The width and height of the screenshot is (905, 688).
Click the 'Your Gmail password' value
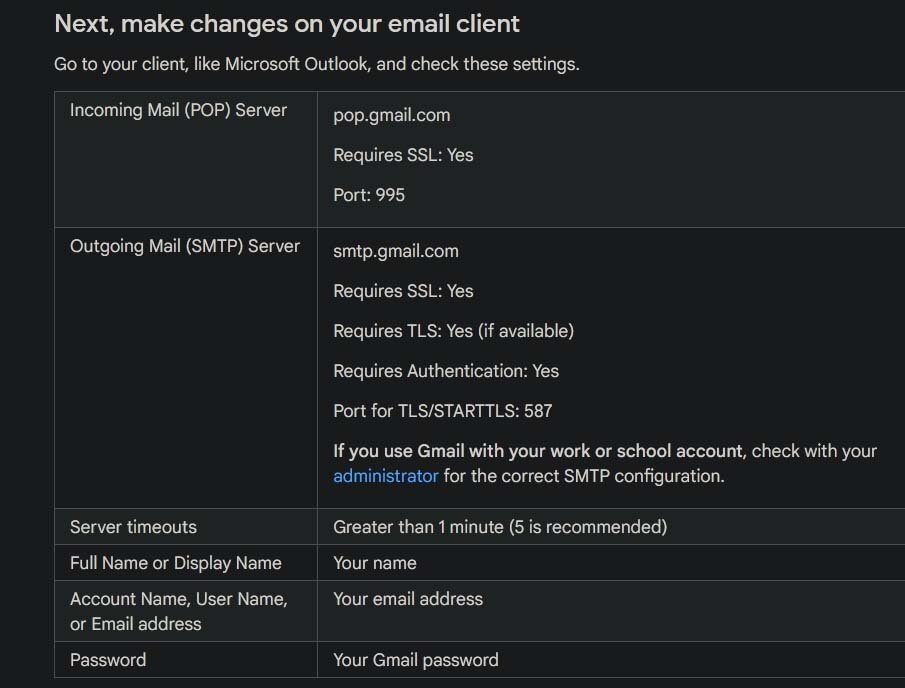415,660
